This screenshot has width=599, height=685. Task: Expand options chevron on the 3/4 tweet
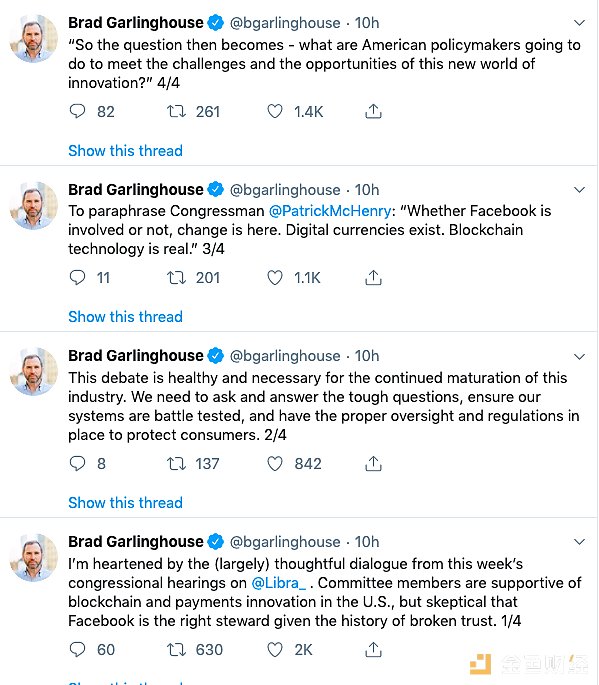point(579,190)
